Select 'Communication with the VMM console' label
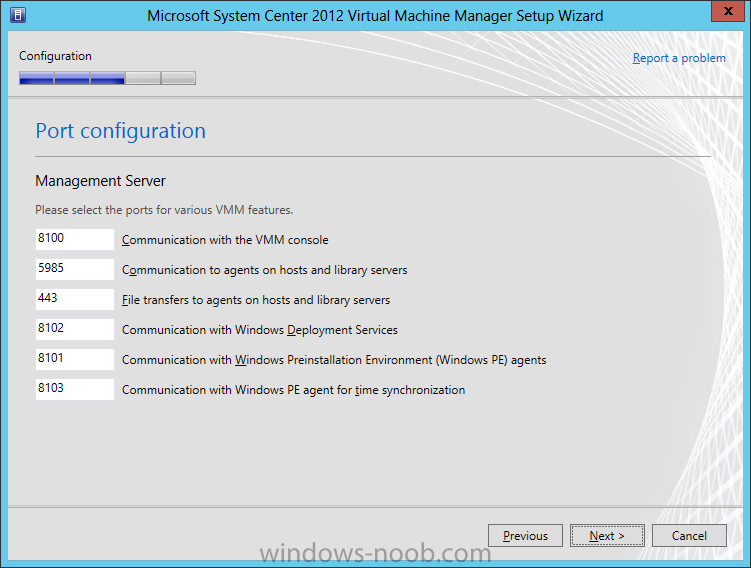751x568 pixels. [x=225, y=240]
